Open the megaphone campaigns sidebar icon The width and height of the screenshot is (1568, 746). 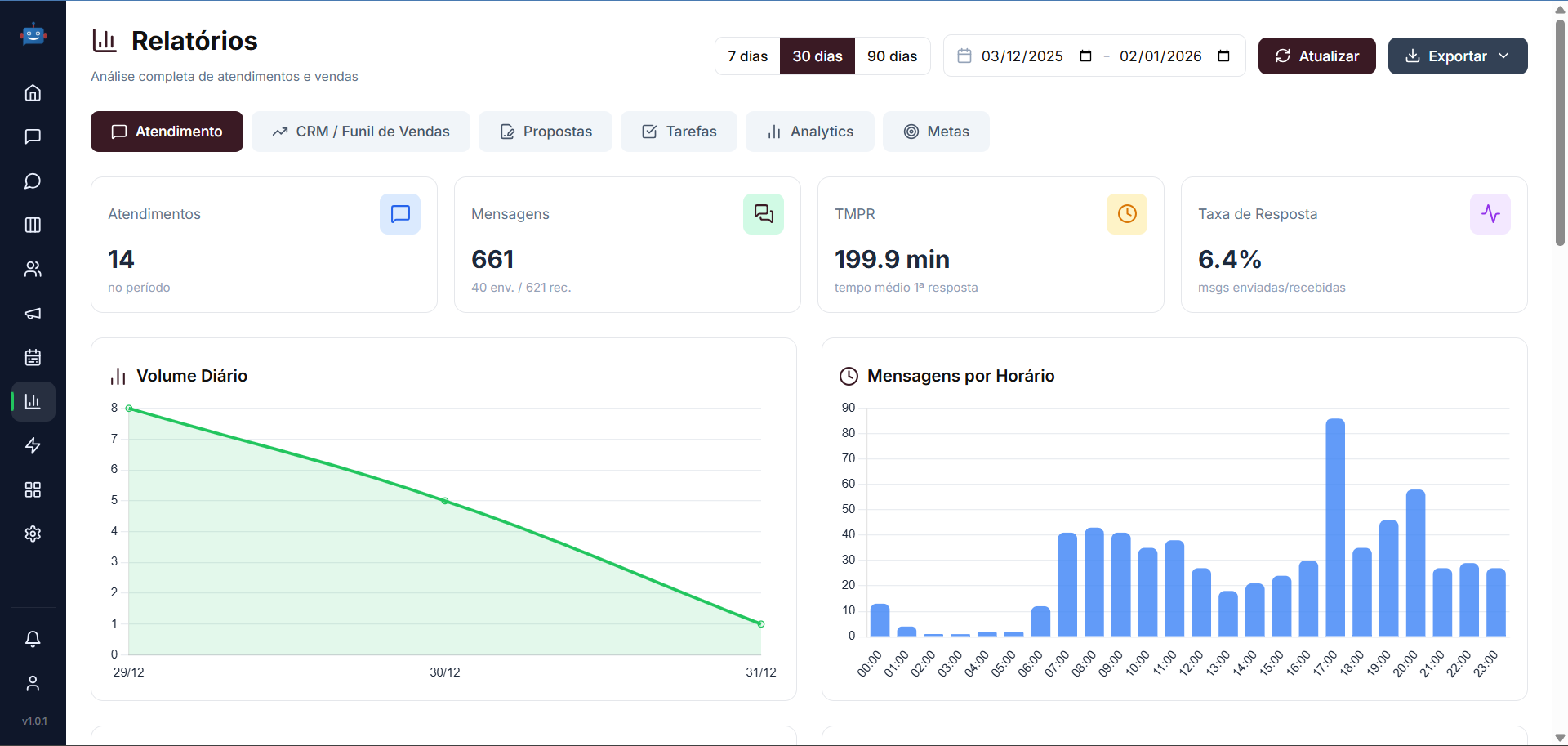33,314
